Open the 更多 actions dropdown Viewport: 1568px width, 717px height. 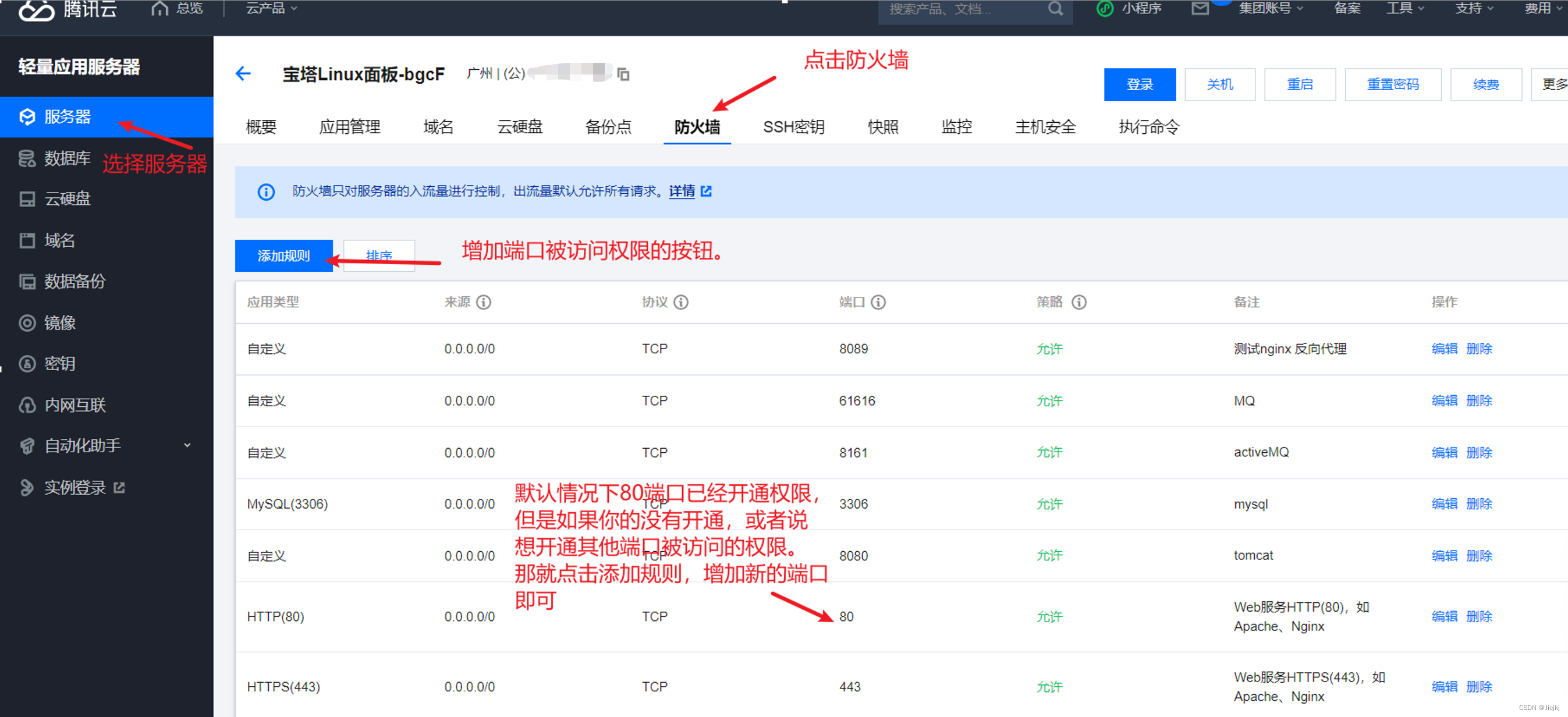click(1550, 84)
